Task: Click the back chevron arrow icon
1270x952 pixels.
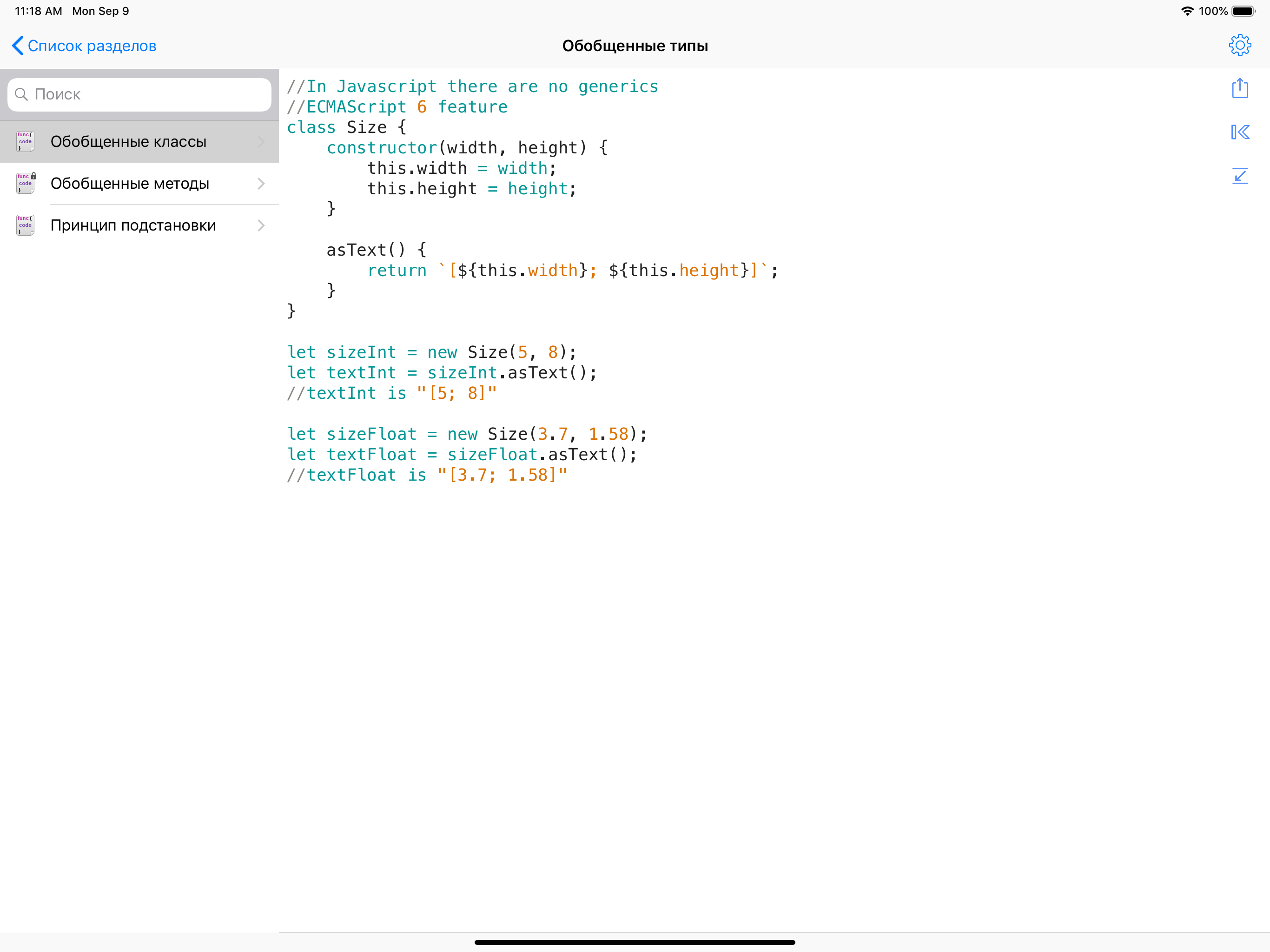Action: 17,46
